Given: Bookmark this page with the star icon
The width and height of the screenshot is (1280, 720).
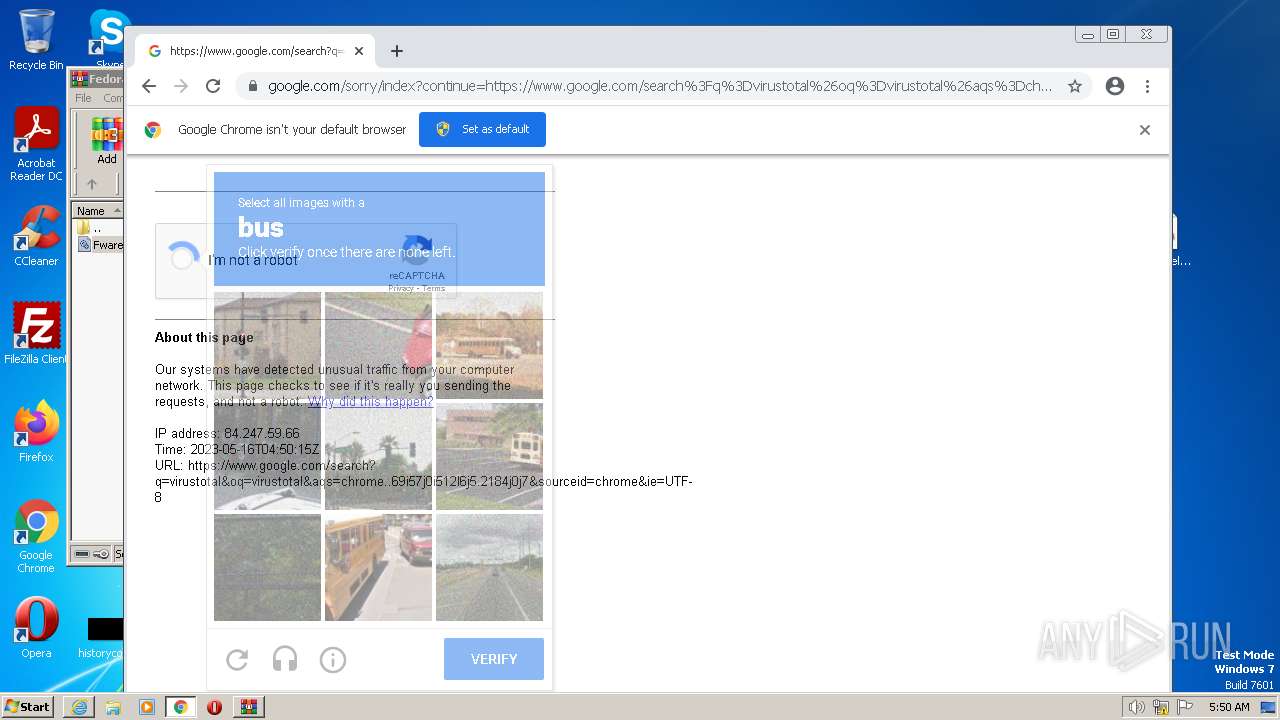Looking at the screenshot, I should (x=1075, y=86).
